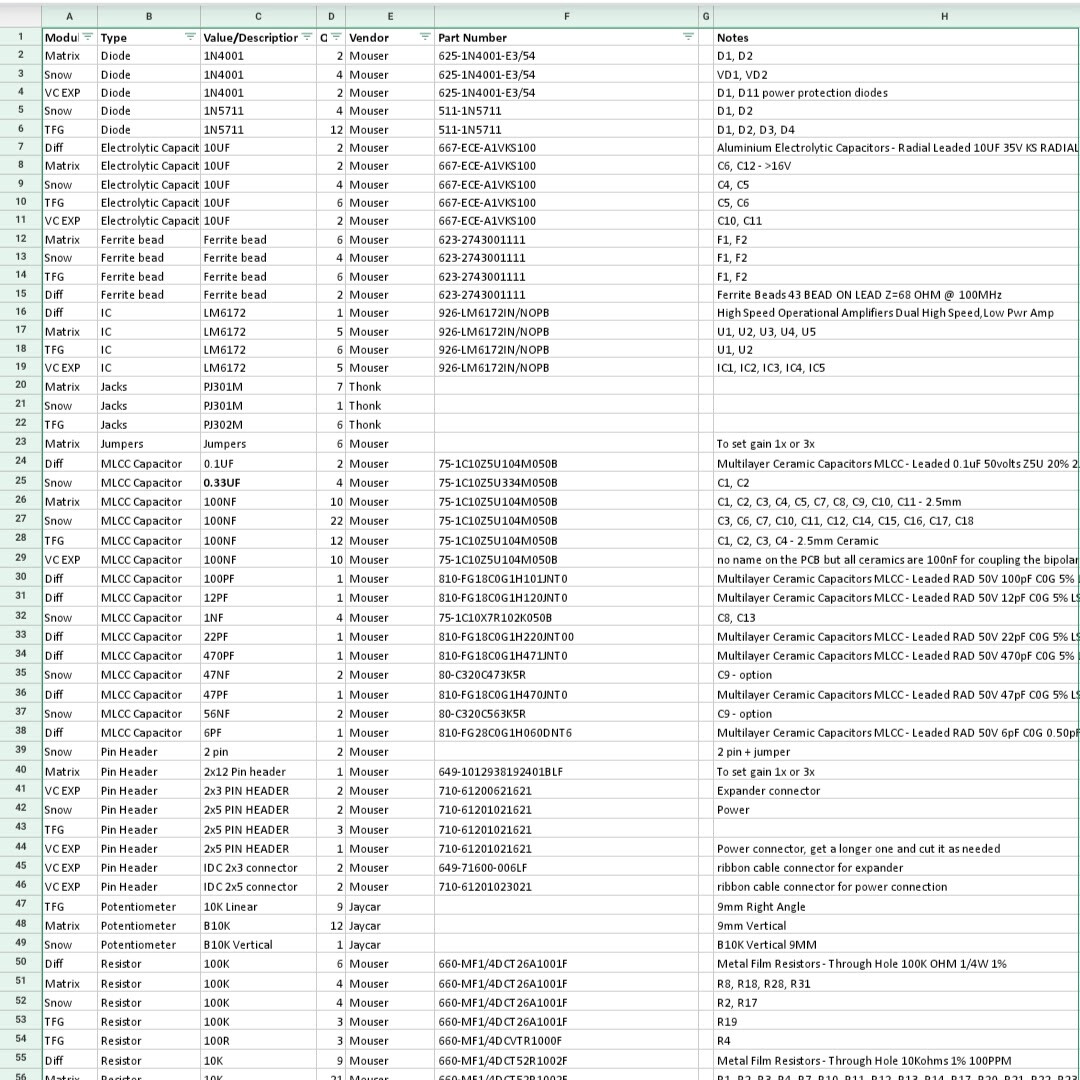Open the Part Number filter icon

pyautogui.click(x=688, y=37)
